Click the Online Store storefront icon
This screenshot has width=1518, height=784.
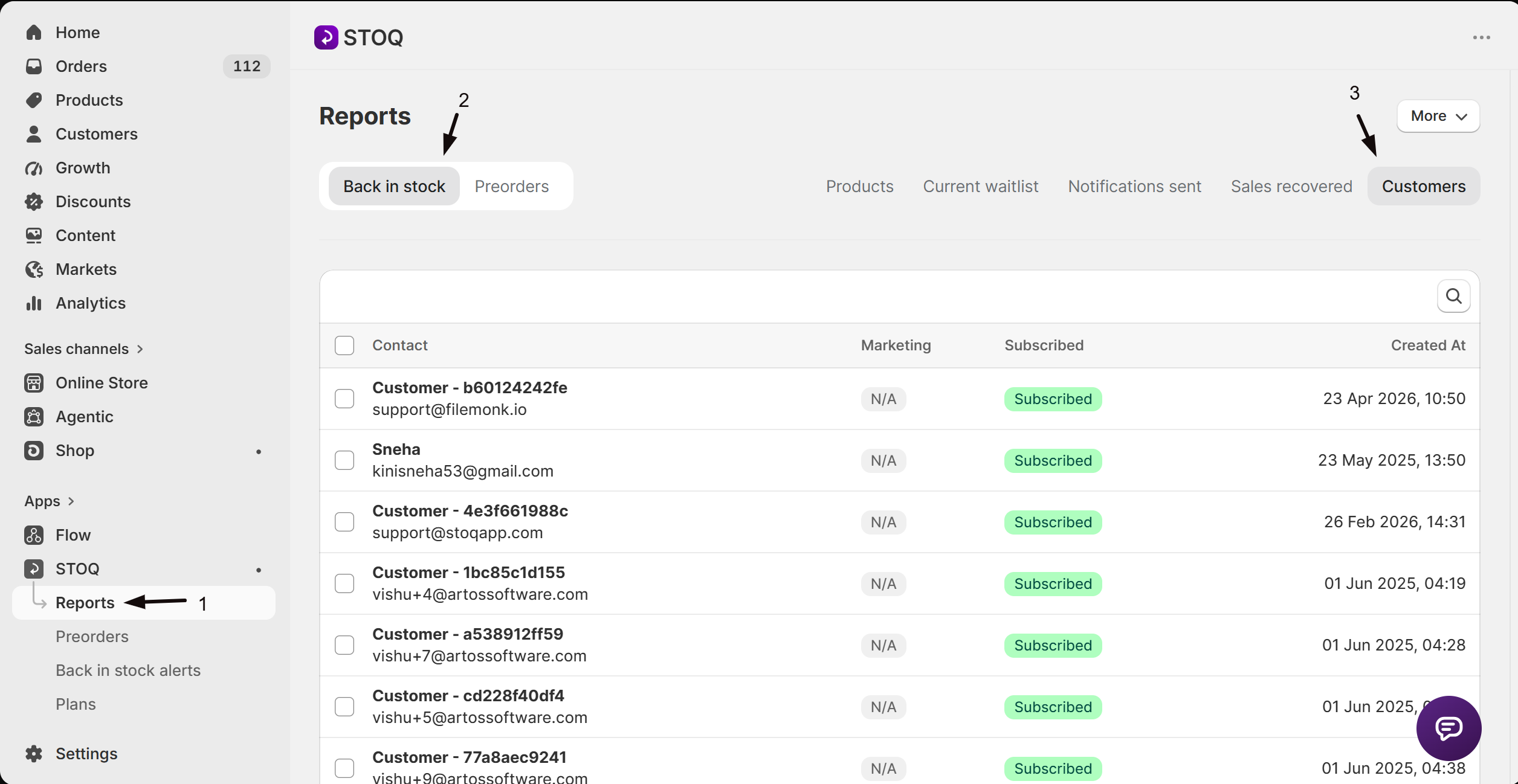[34, 383]
